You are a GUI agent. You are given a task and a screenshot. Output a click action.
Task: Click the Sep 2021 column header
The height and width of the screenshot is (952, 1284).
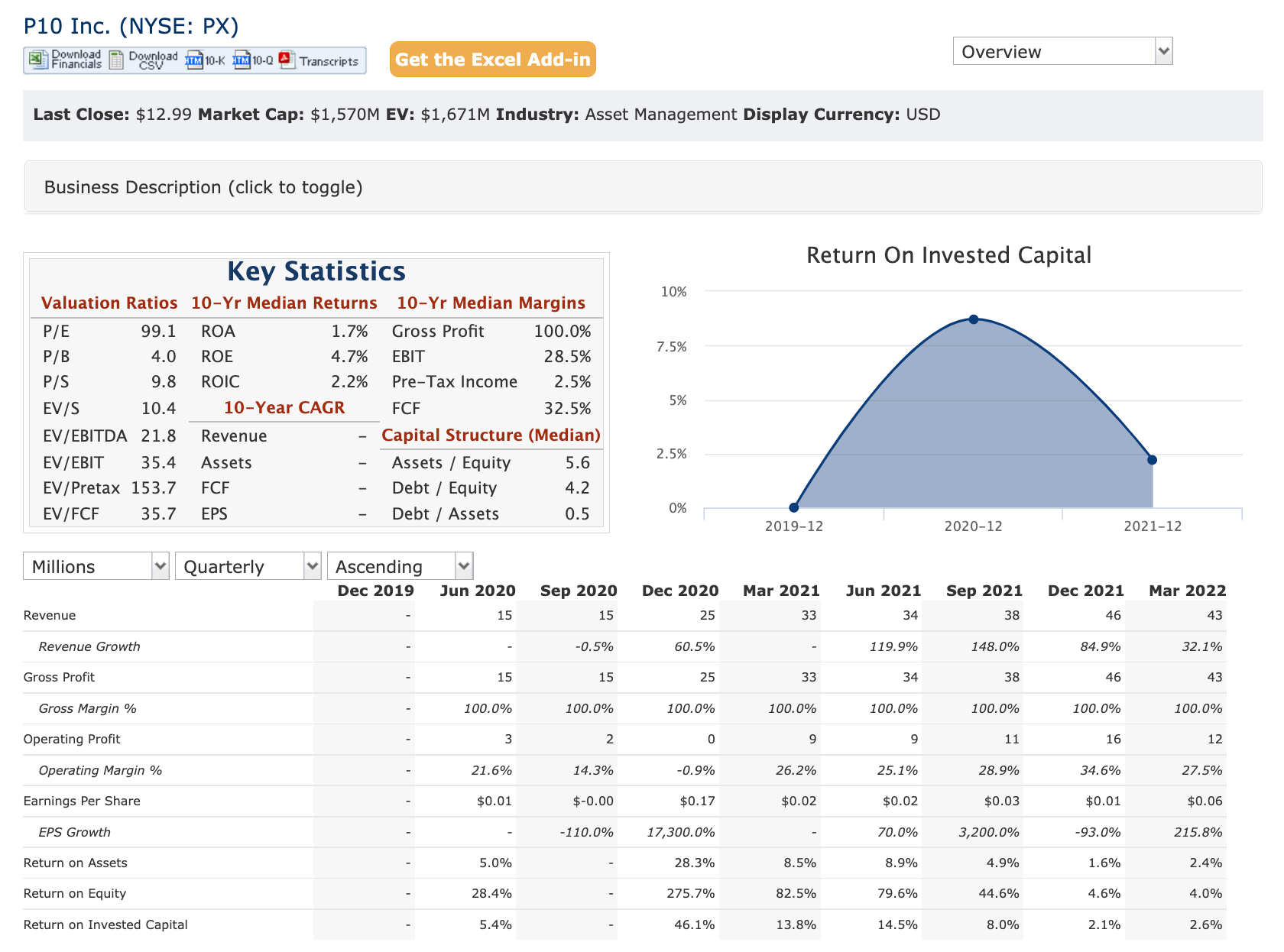pos(984,591)
